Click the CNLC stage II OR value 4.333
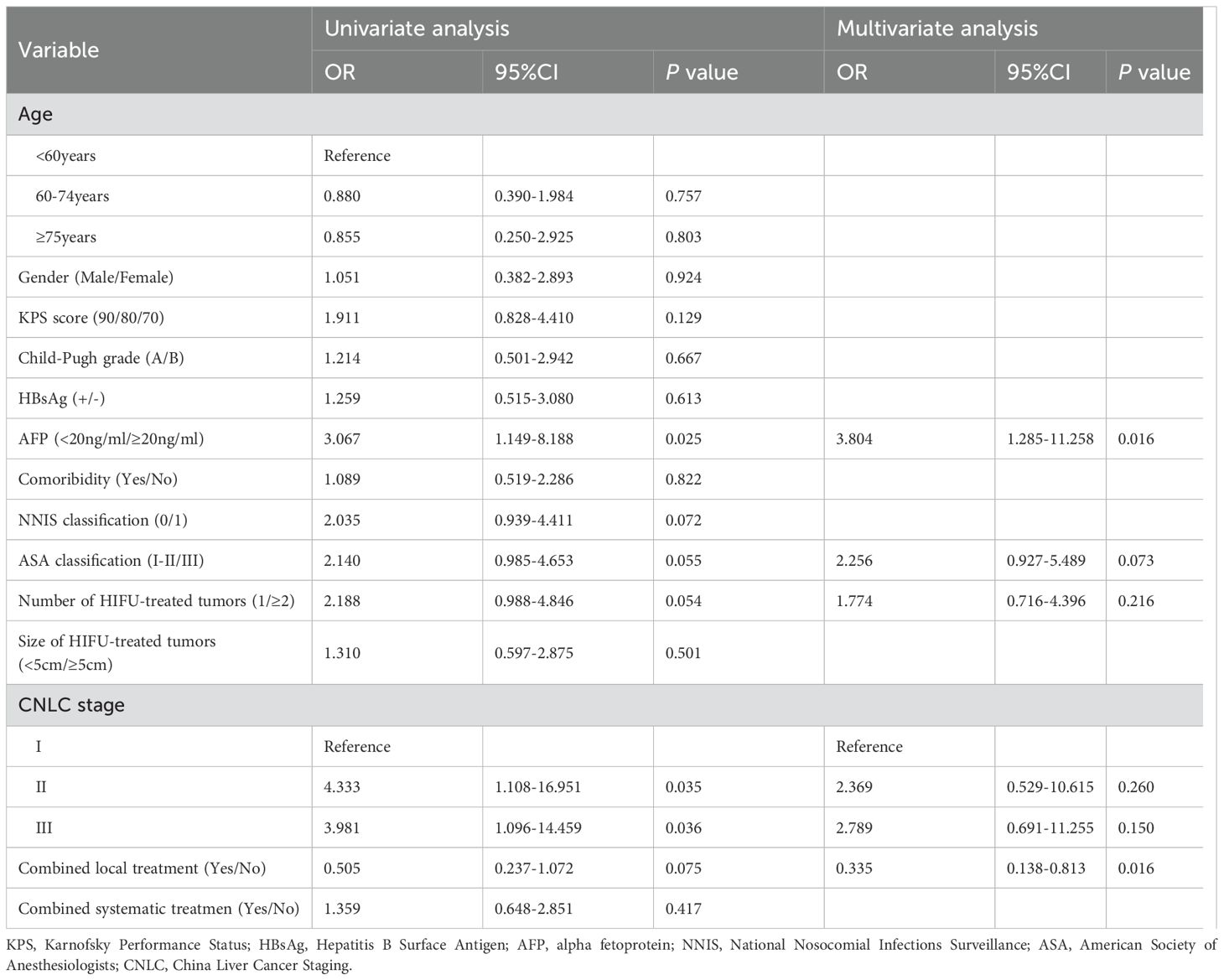 (x=342, y=787)
